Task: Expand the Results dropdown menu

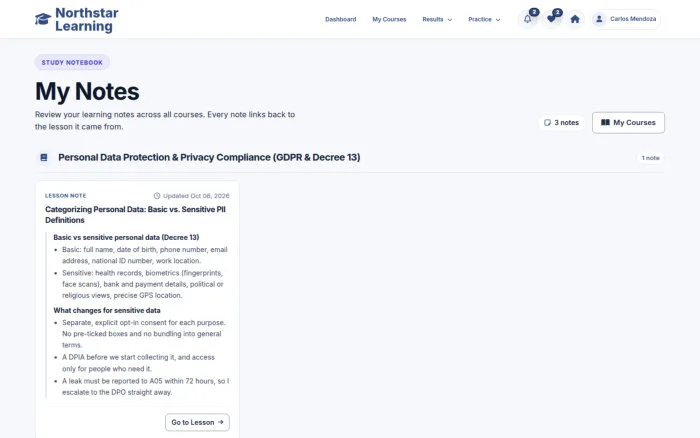Action: pyautogui.click(x=437, y=19)
